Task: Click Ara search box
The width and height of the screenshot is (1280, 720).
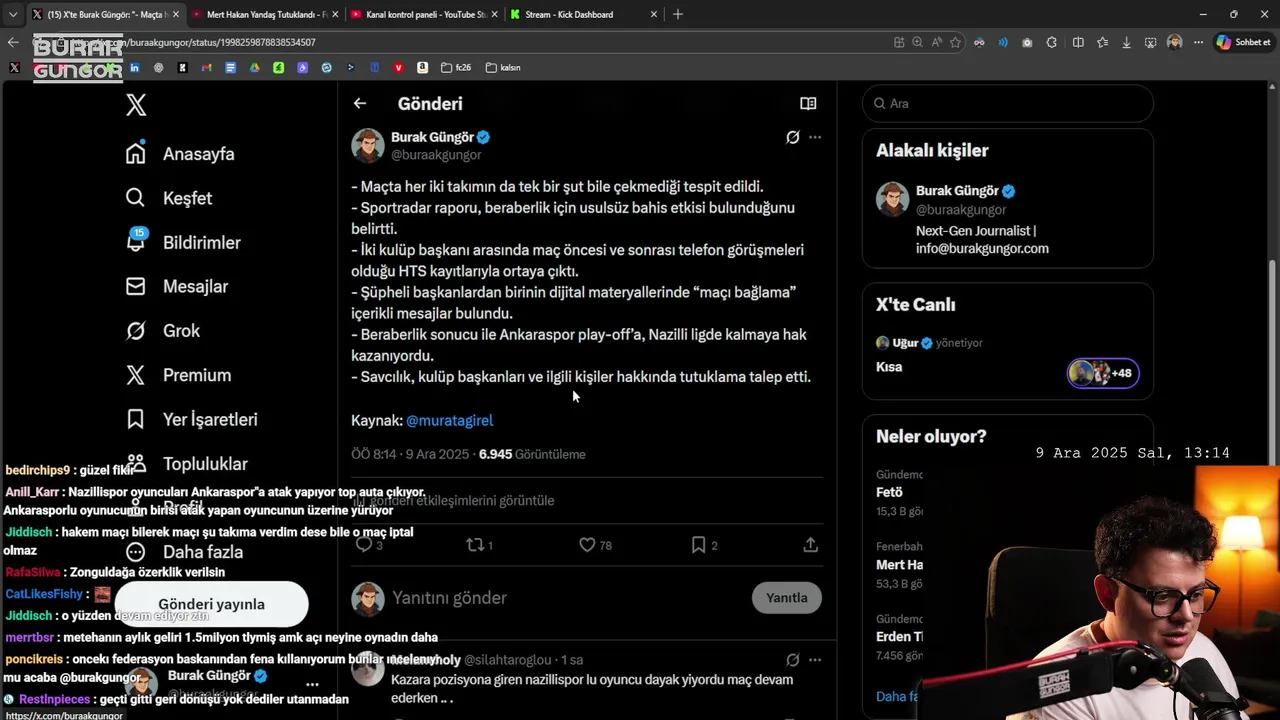Action: (1007, 104)
